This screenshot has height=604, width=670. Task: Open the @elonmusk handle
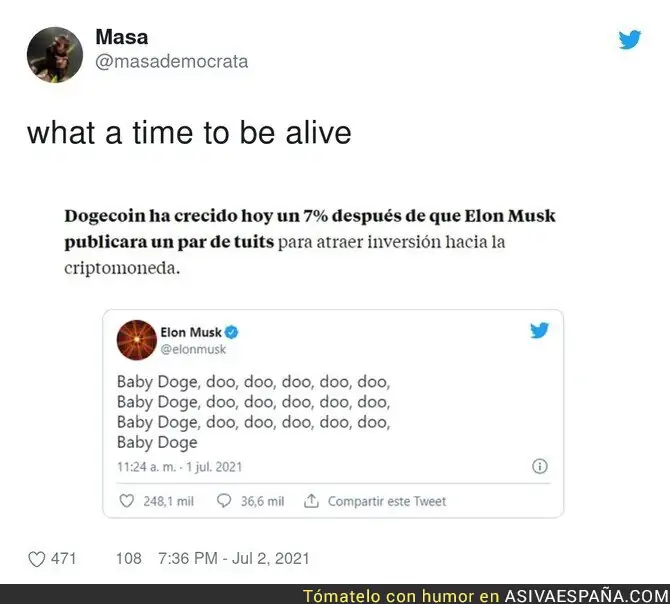[193, 349]
